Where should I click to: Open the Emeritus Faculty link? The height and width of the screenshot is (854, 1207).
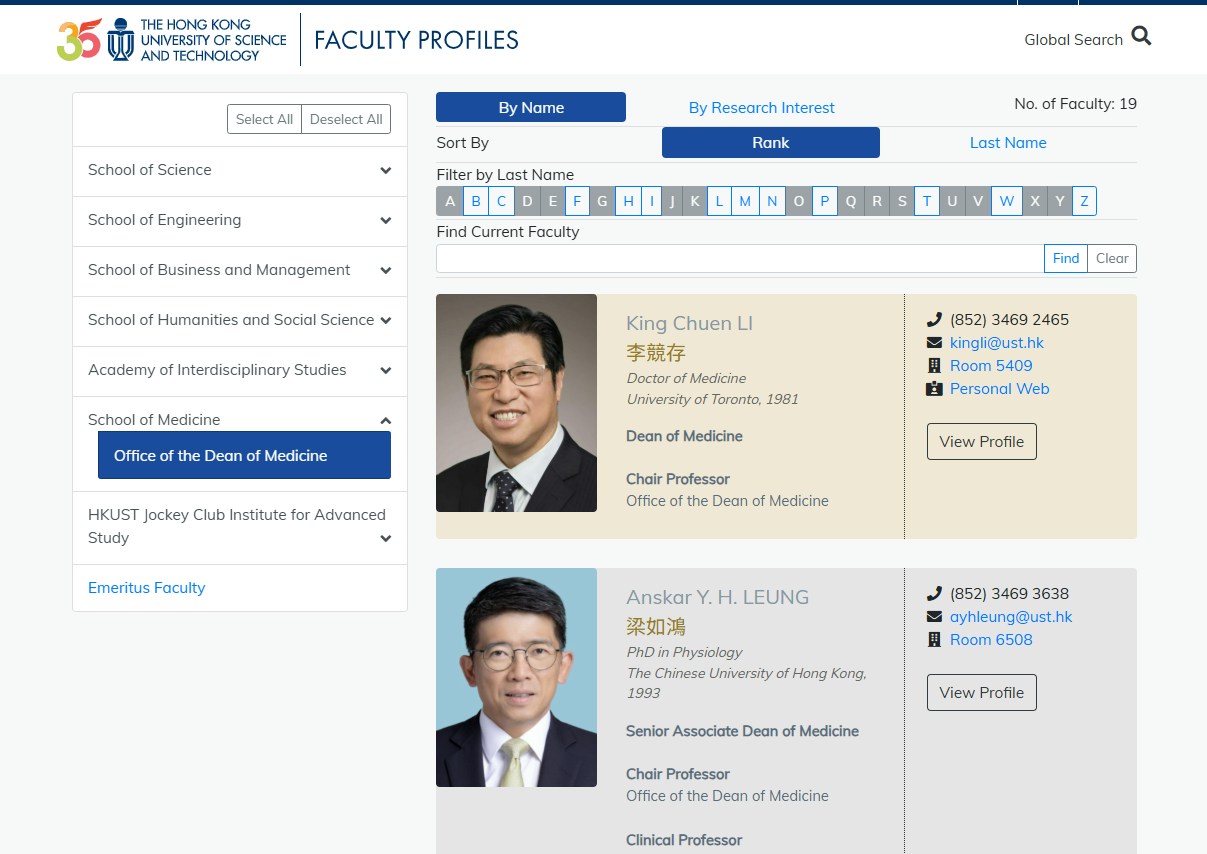point(146,588)
